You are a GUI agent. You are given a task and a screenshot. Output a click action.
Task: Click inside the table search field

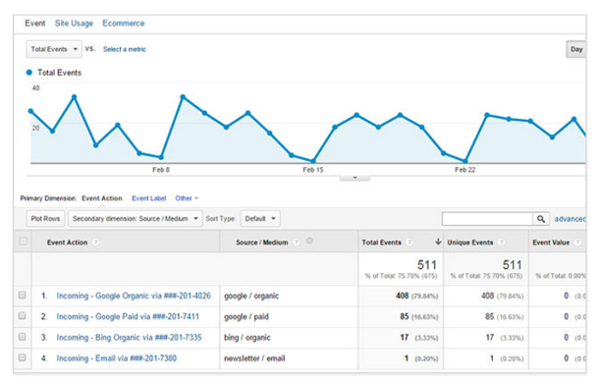coord(487,219)
